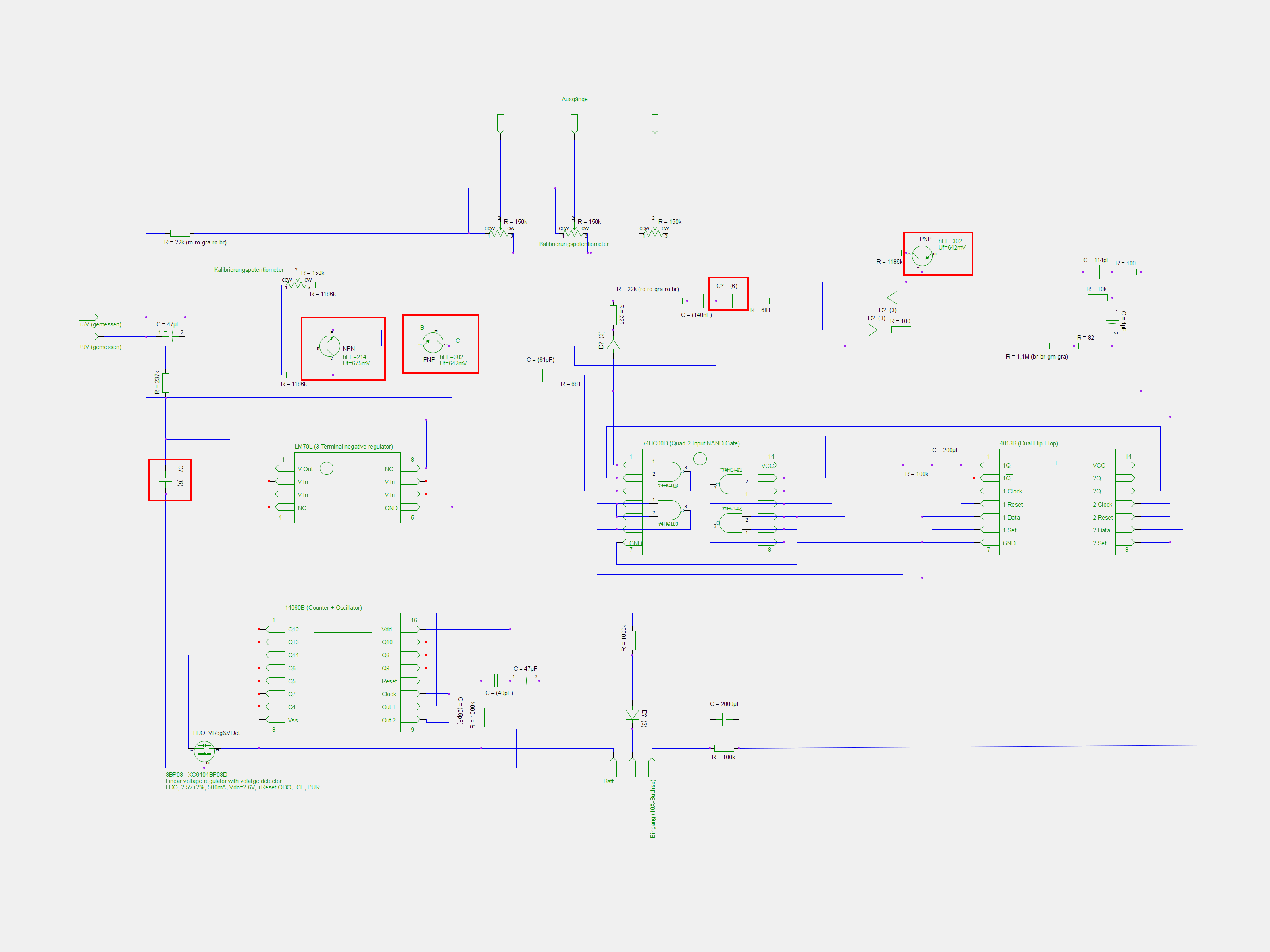Select the 'LDO, 2.5V±2%, 500mA' specification line
The width and height of the screenshot is (1270, 952).
[x=242, y=787]
